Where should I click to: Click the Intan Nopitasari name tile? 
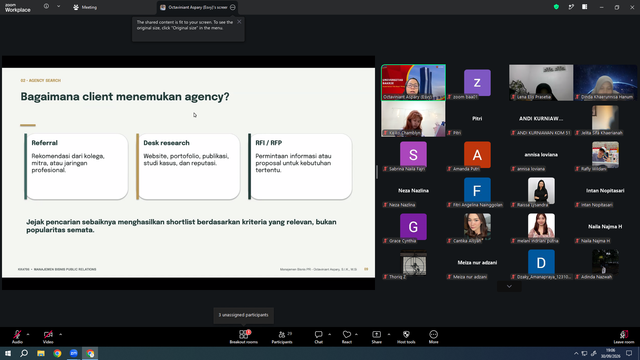(605, 191)
